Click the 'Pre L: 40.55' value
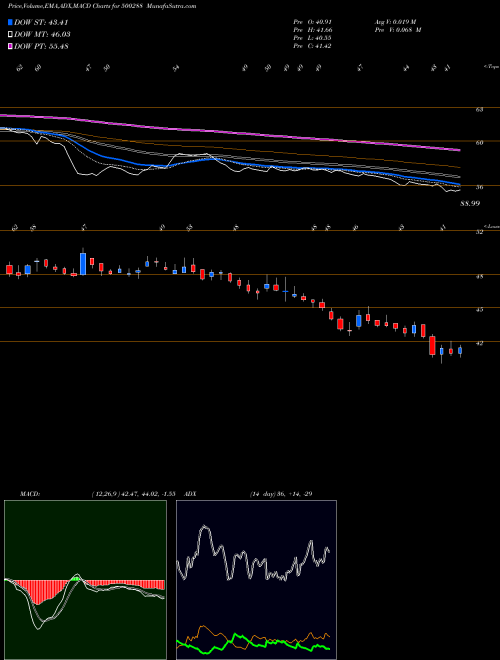Viewport: 500px width, 660px height. point(313,38)
